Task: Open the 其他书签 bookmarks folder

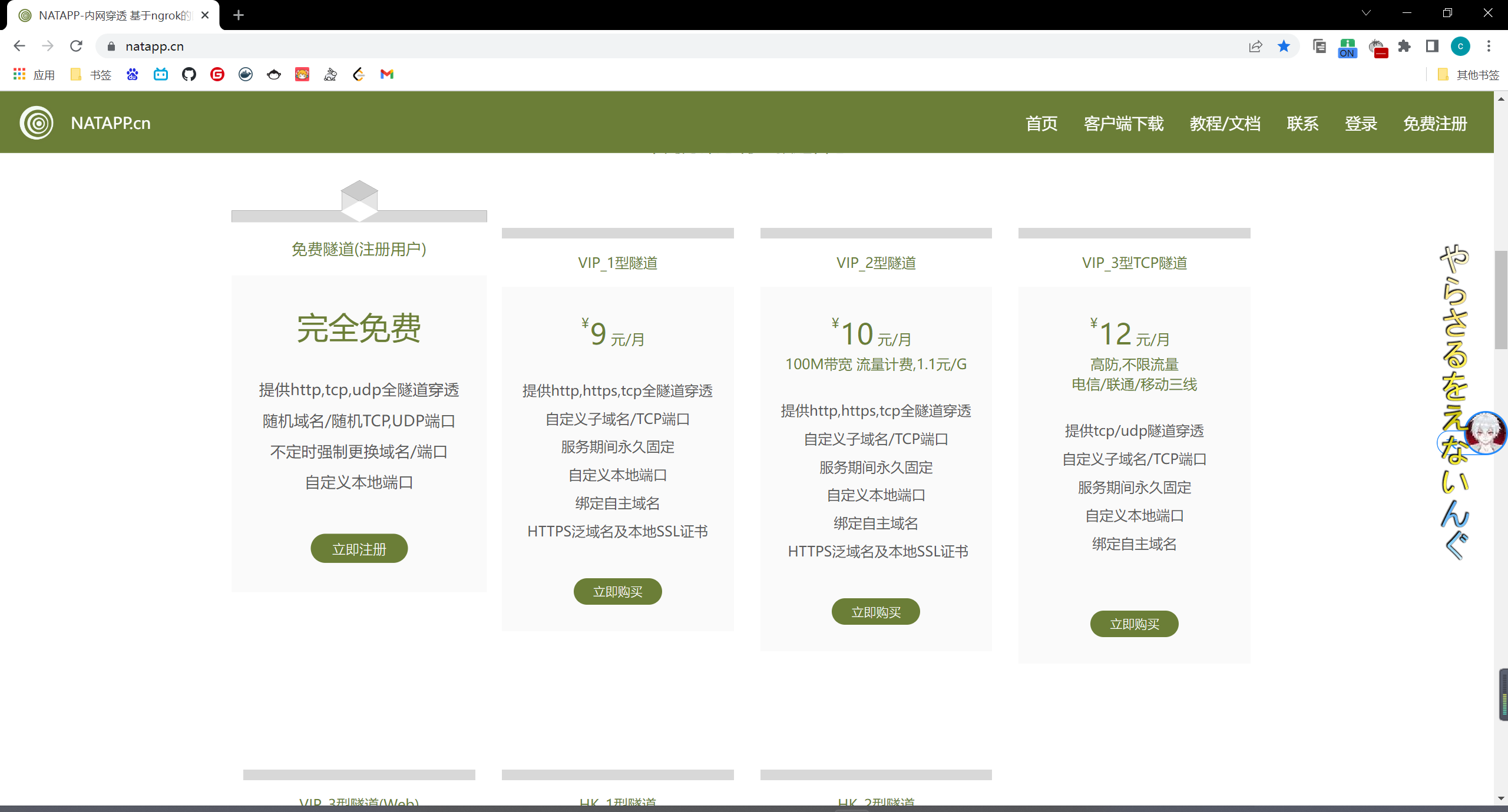Action: (x=1469, y=75)
